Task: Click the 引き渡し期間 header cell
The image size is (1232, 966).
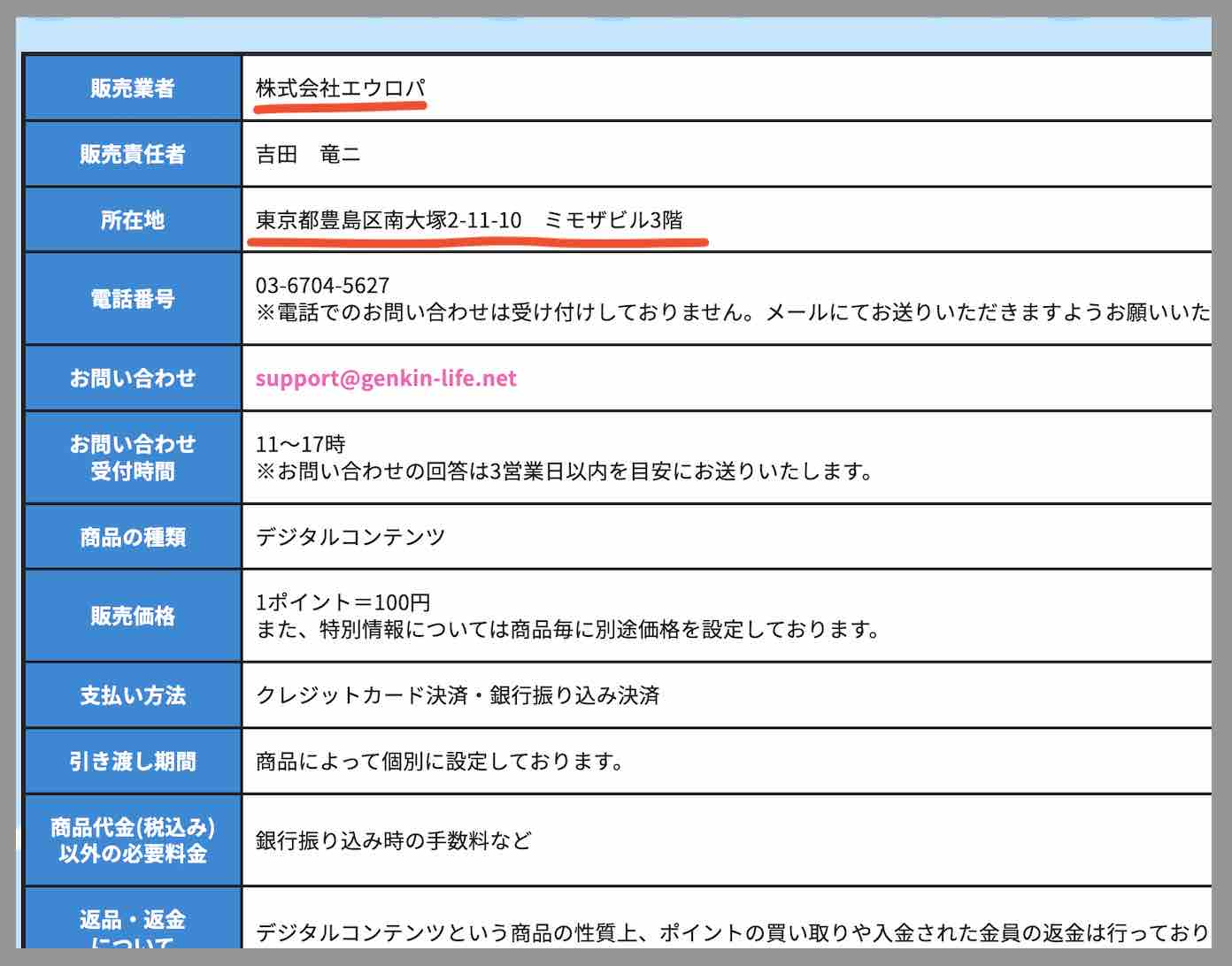Action: [132, 761]
